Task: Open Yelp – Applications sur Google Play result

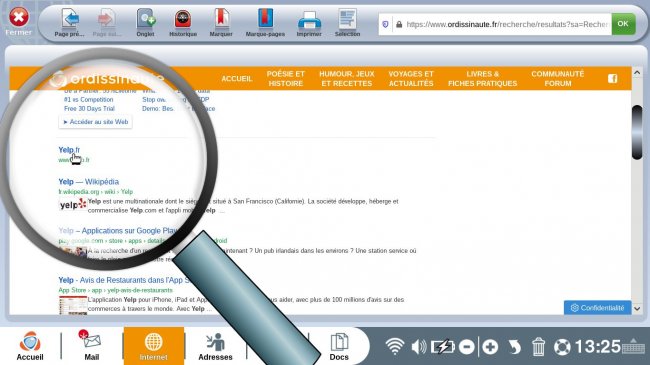Action: [119, 231]
